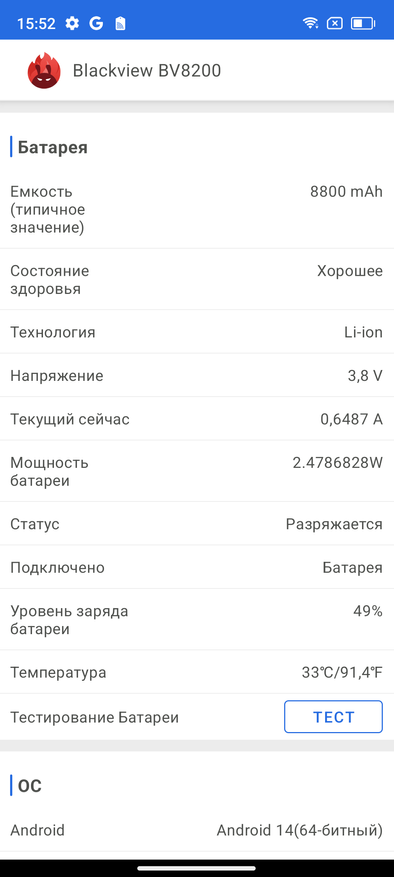The width and height of the screenshot is (394, 877).
Task: Tap the Мощность батареи value
Action: pos(337,463)
